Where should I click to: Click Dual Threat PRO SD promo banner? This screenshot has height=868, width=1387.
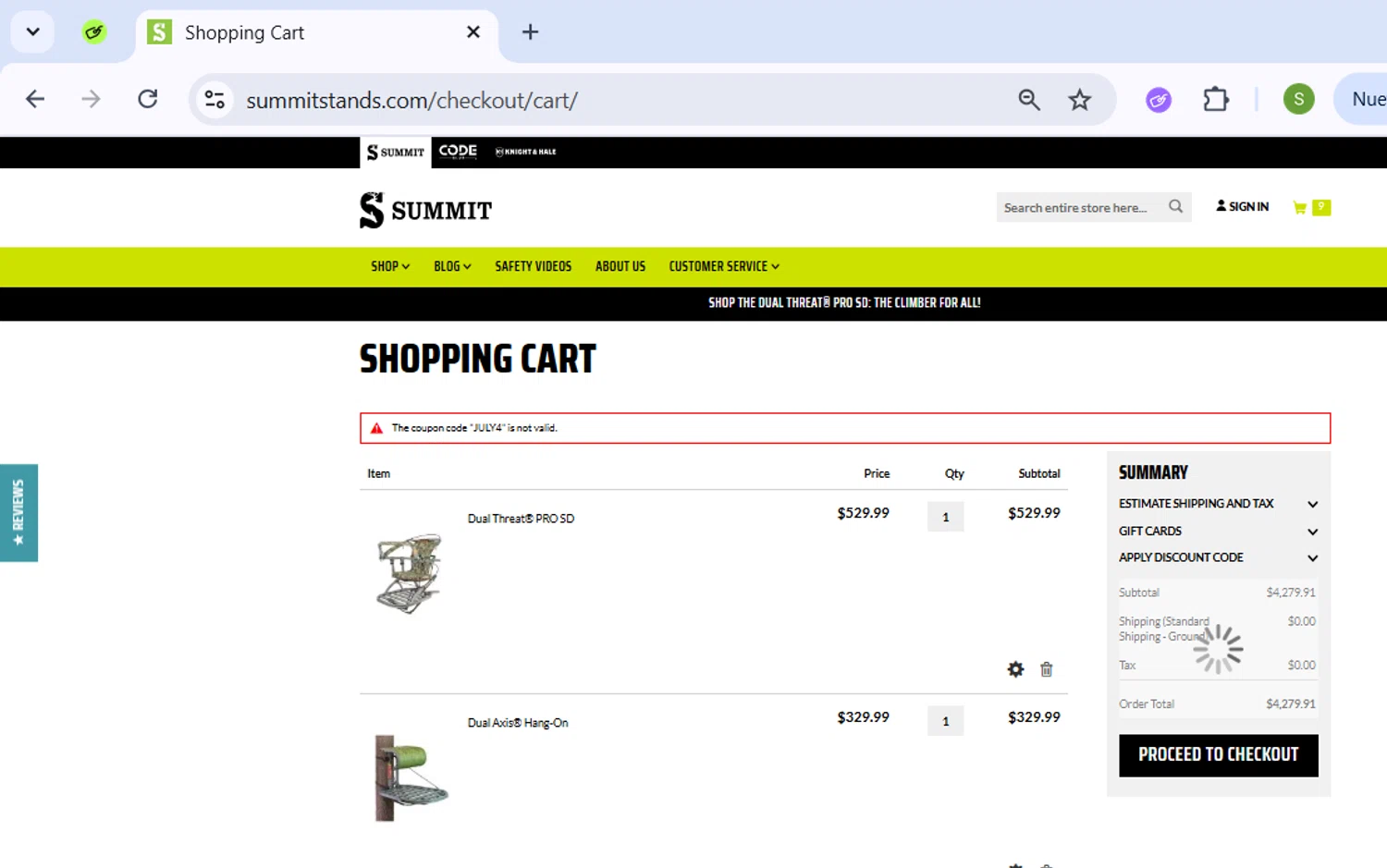pos(844,302)
